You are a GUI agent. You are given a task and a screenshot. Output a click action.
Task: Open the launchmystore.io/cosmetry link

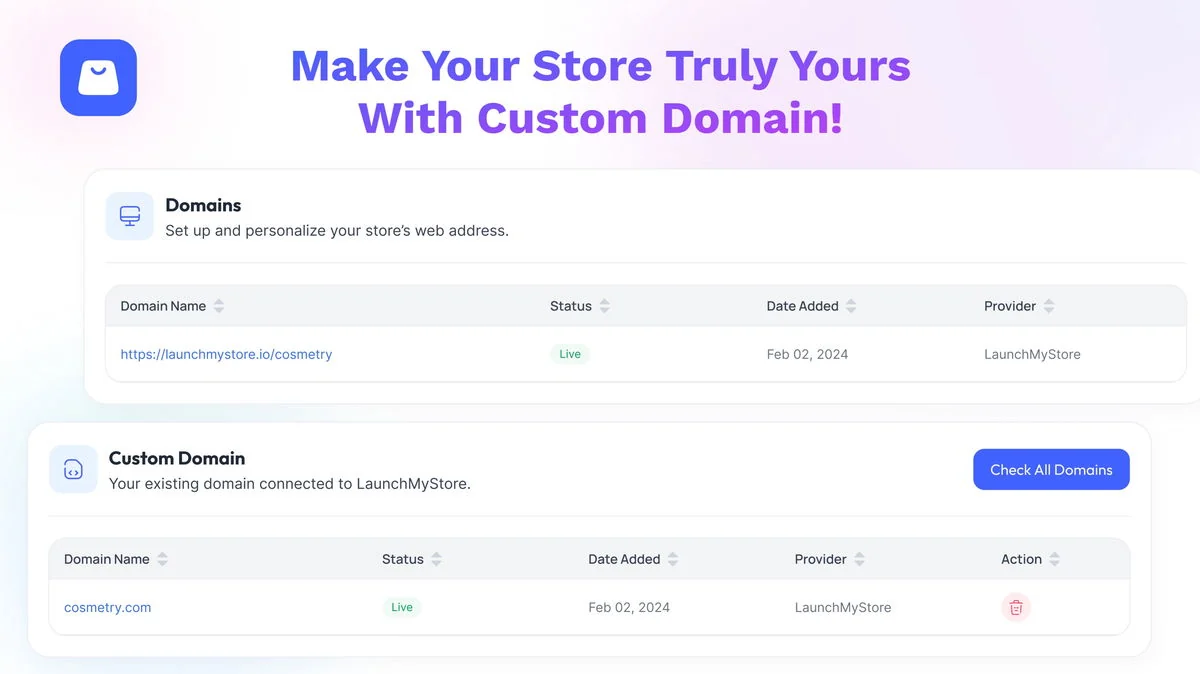coord(226,354)
